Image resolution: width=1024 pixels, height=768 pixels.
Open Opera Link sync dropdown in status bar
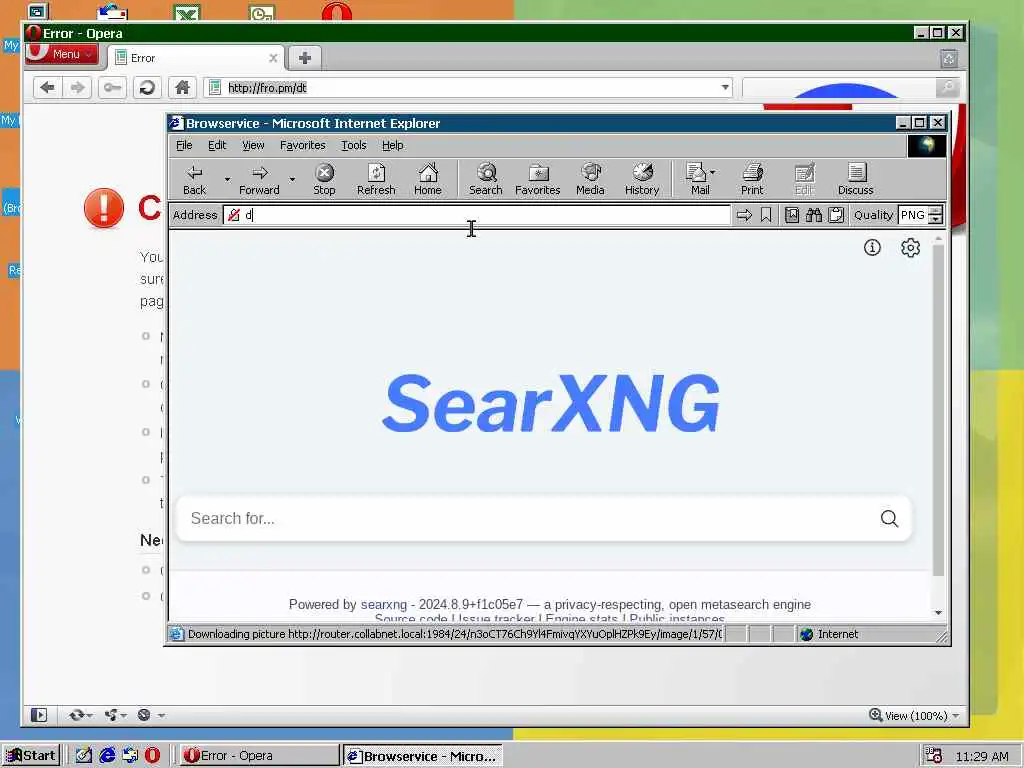click(x=81, y=715)
